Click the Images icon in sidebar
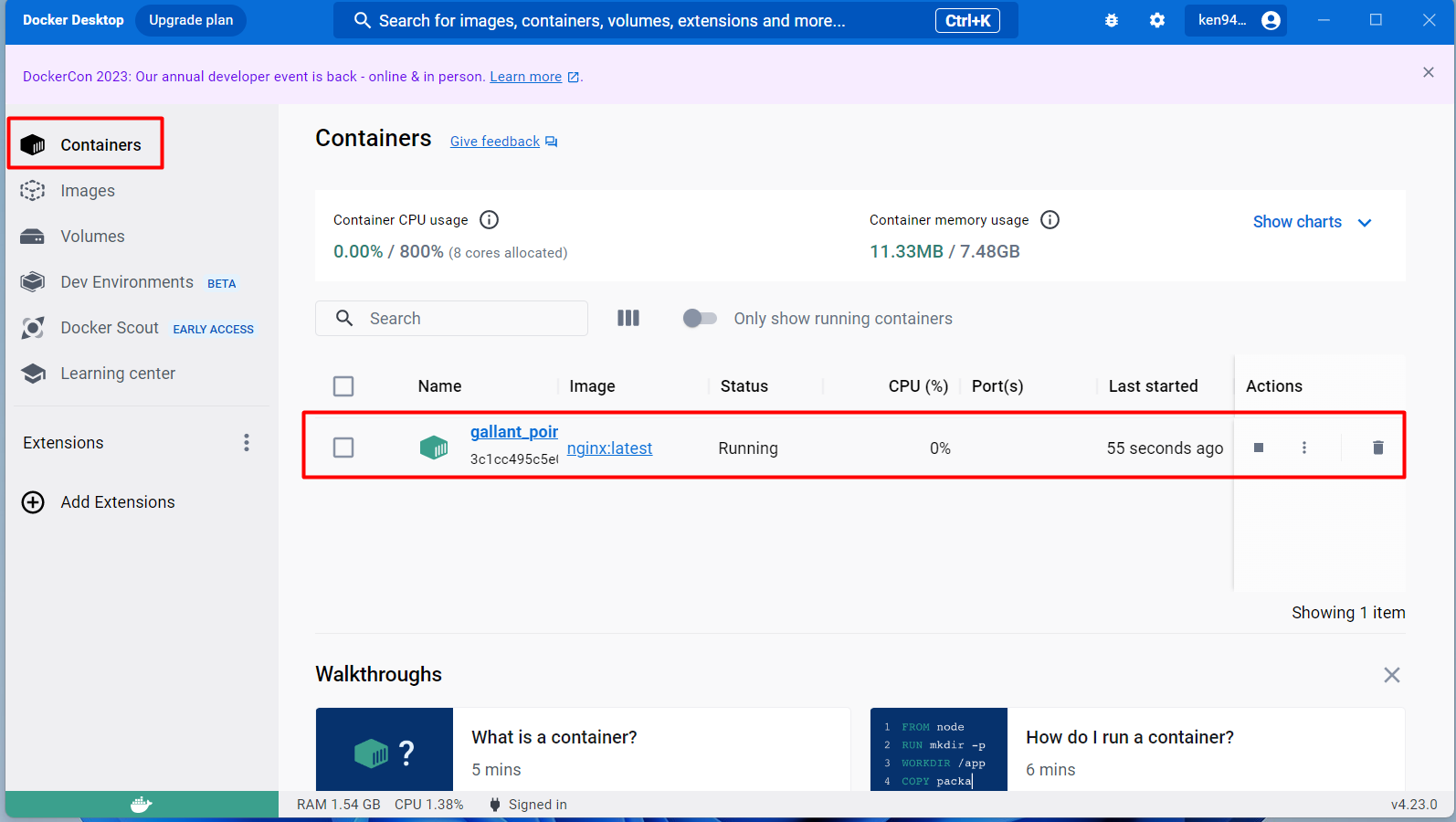This screenshot has height=822, width=1456. 33,191
